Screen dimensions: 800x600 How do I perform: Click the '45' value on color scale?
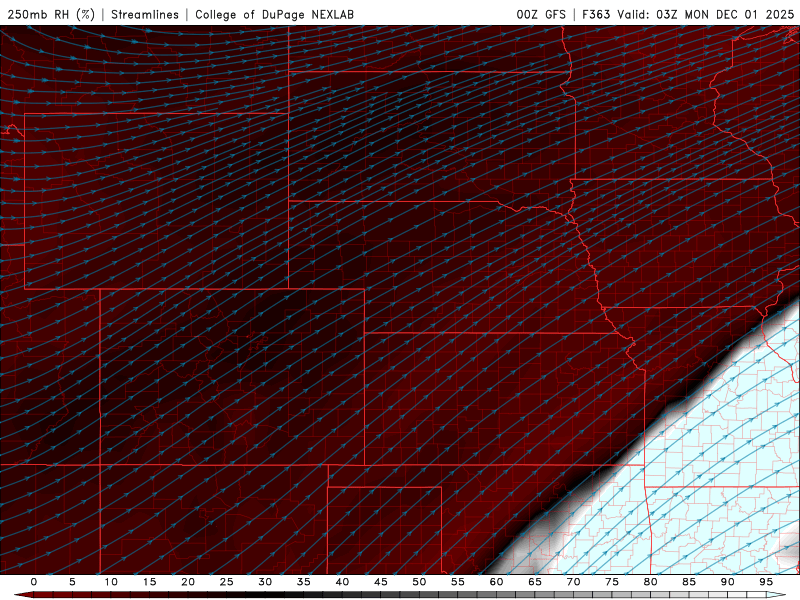tap(381, 582)
